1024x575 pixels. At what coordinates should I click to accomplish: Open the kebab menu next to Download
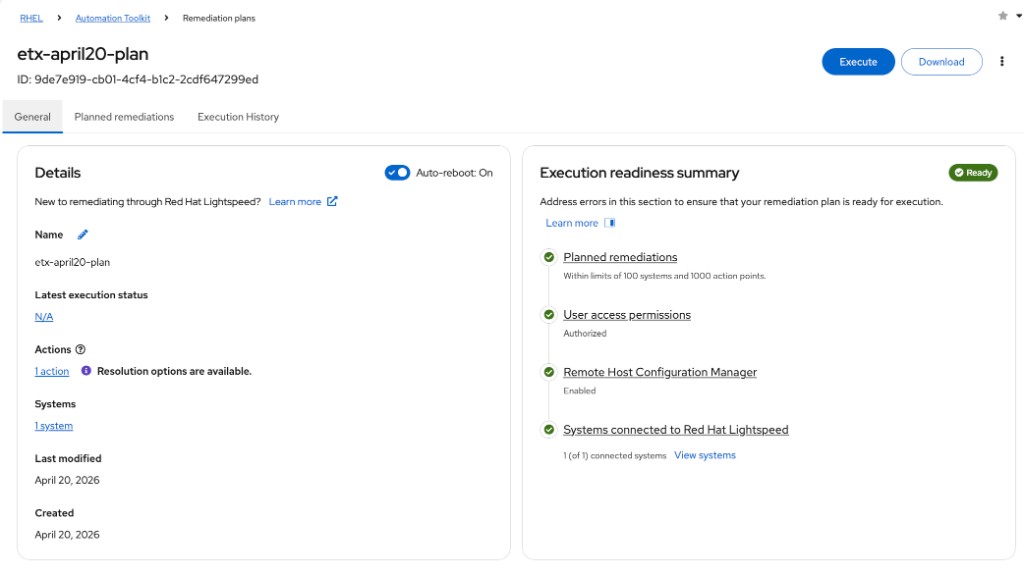click(x=1002, y=61)
